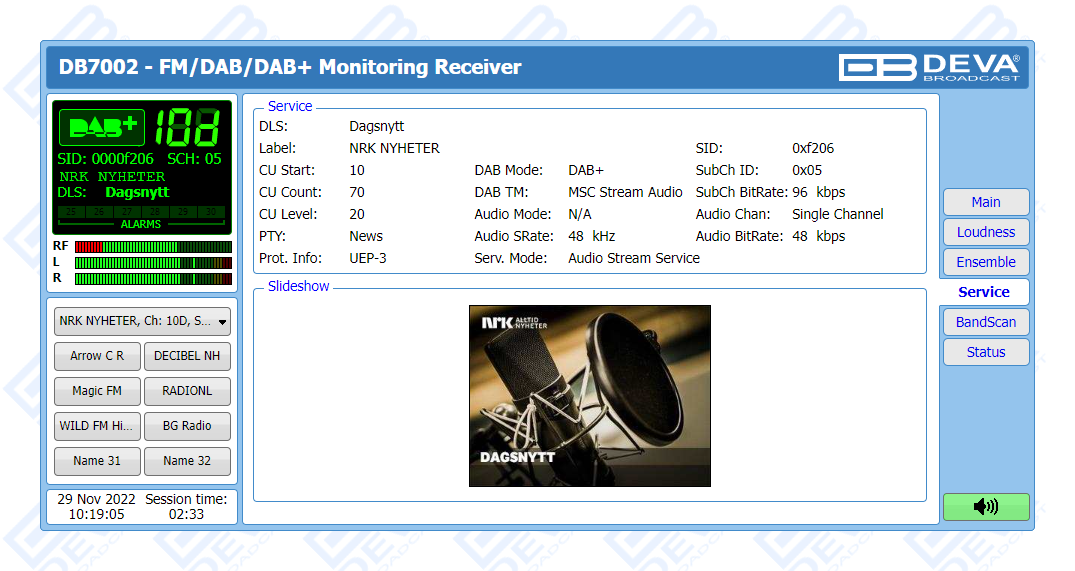Viewport: 1075px width, 571px height.
Task: Switch to BG Radio preset
Action: pos(187,426)
